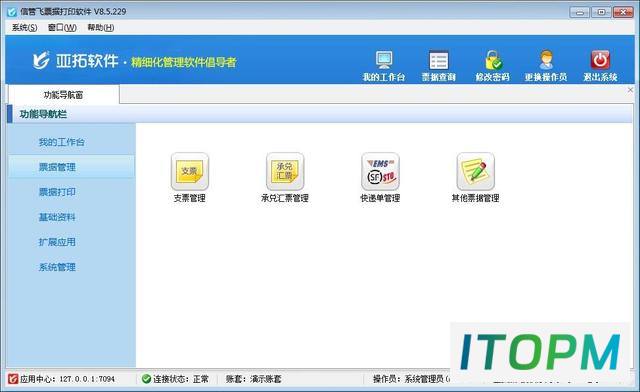Open the 快递单管理 courier icon
This screenshot has width=640, height=392.
pyautogui.click(x=380, y=172)
